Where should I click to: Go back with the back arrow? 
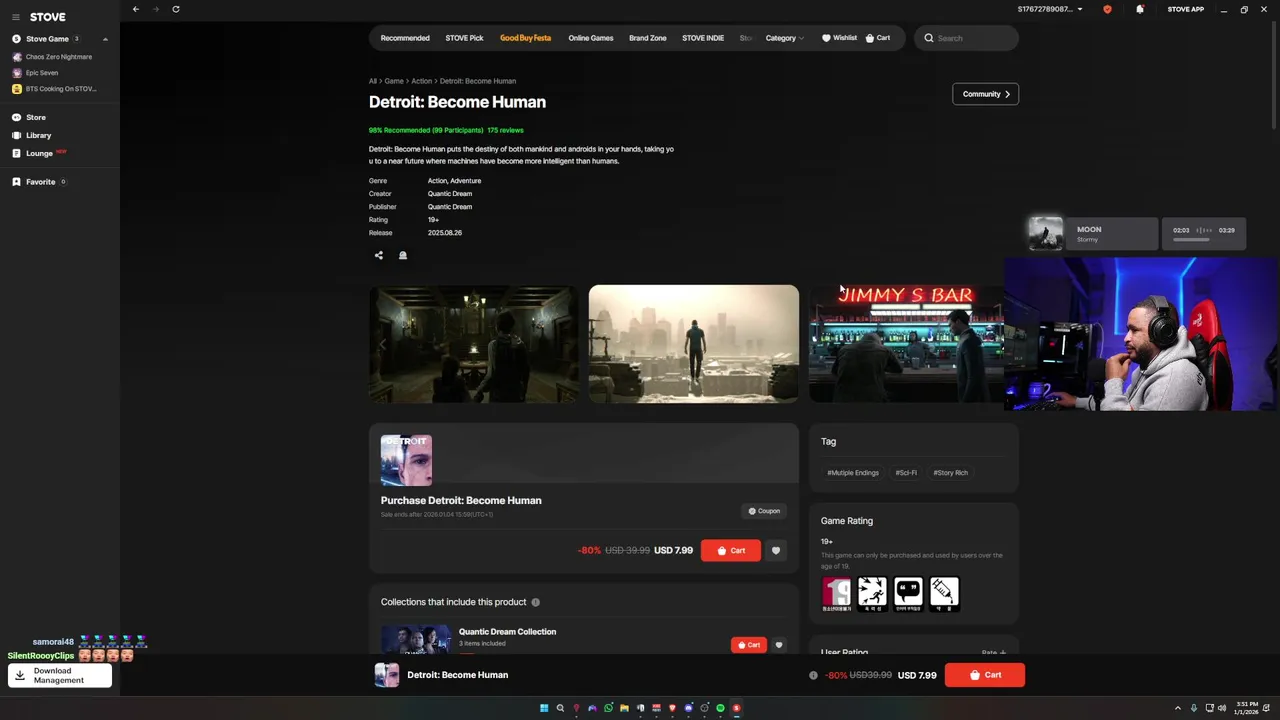coord(136,9)
